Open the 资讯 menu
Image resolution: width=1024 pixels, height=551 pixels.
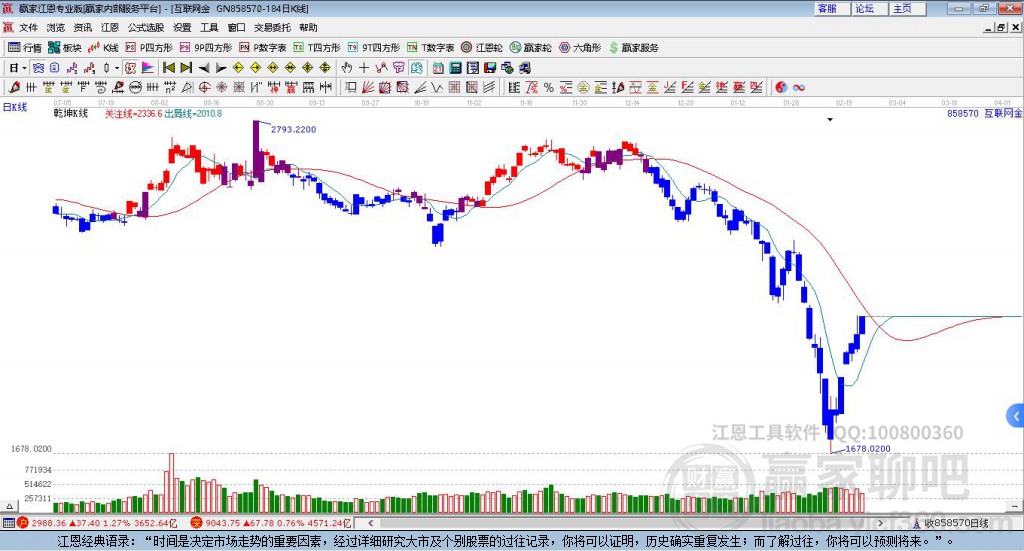click(x=83, y=27)
